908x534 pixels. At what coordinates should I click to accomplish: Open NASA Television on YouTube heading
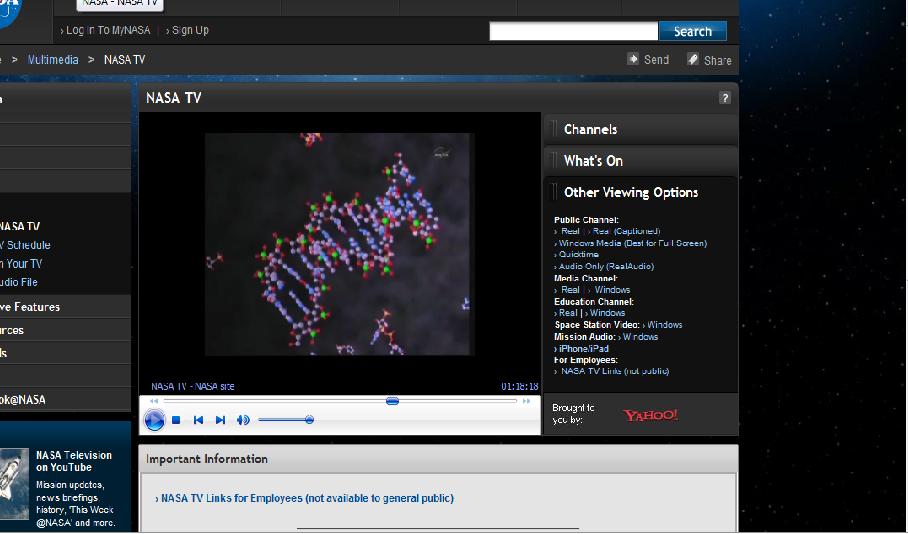(74, 461)
